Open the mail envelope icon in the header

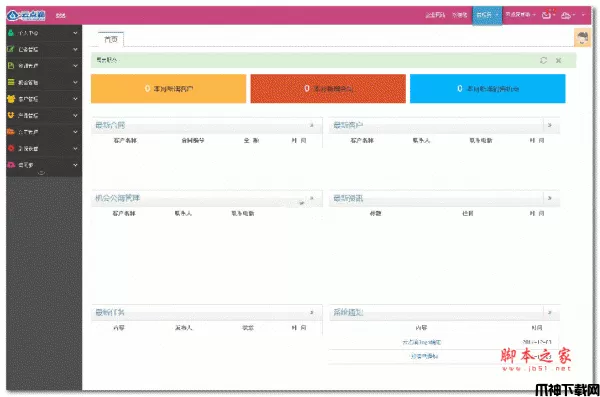pos(546,15)
